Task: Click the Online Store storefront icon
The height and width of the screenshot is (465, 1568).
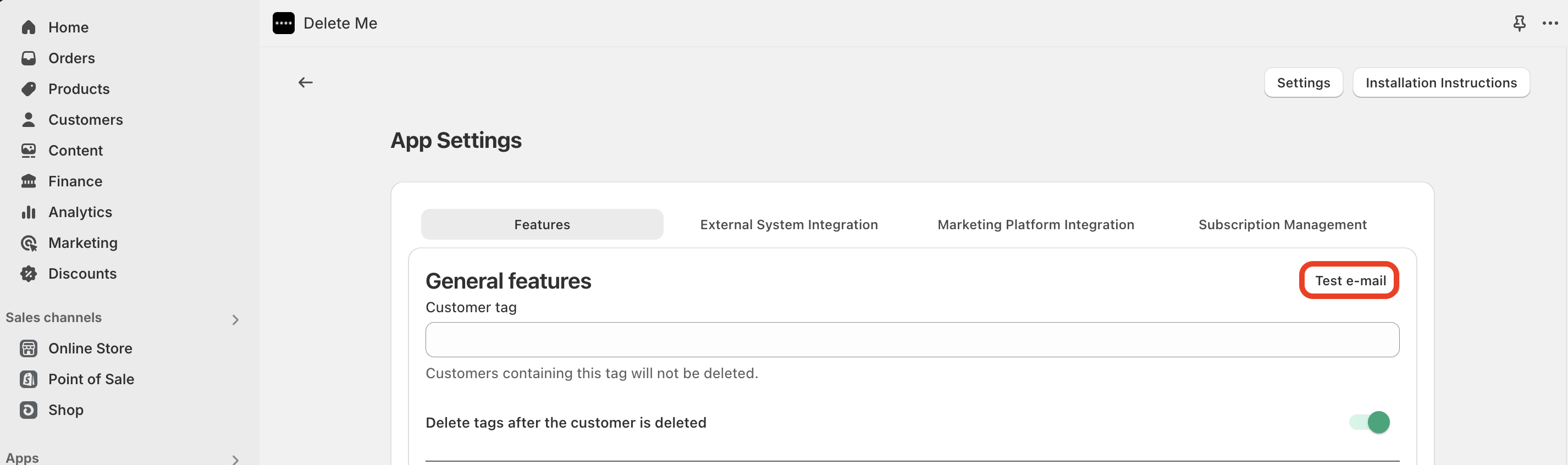Action: tap(29, 348)
